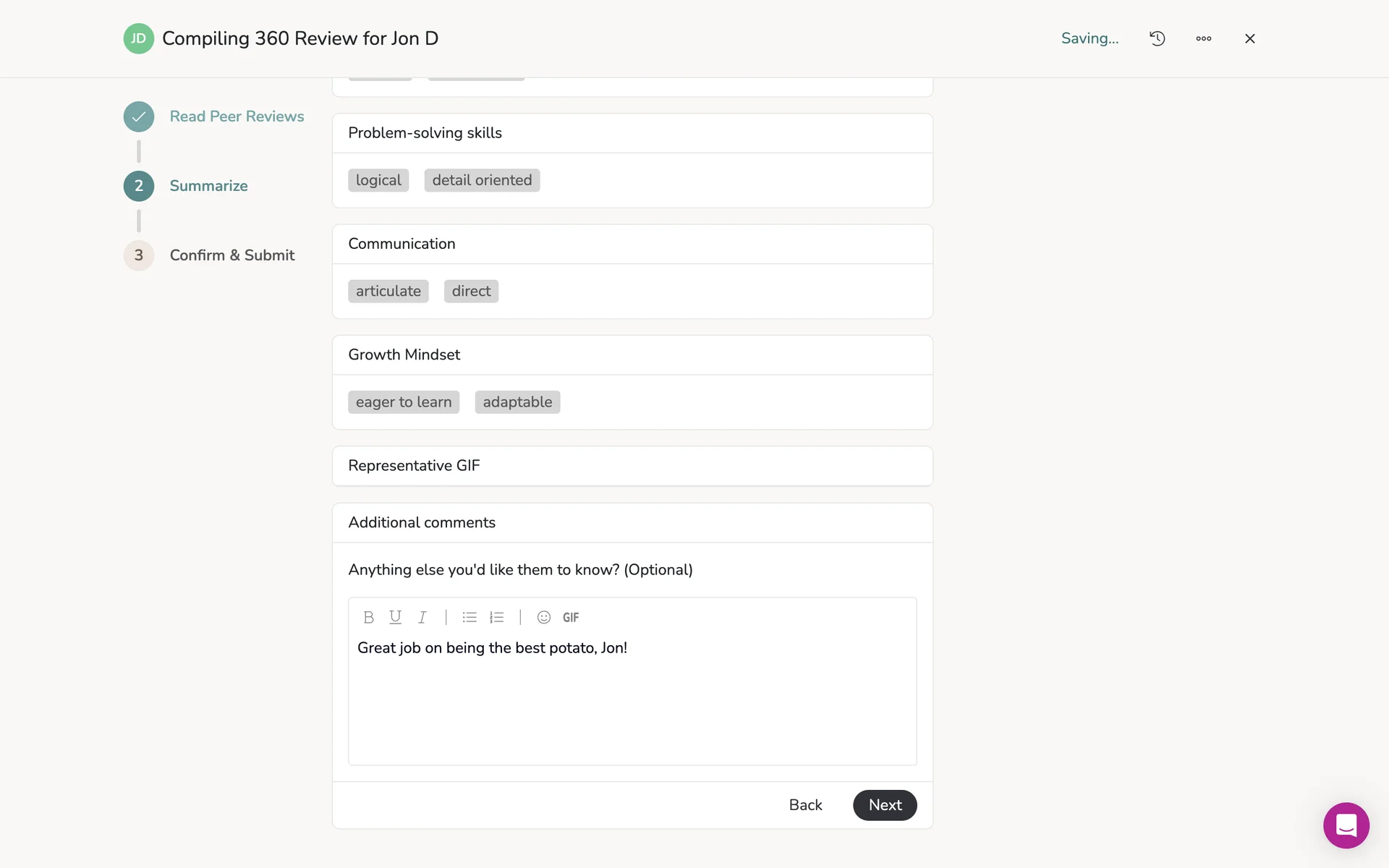Click the Back button
This screenshot has width=1389, height=868.
[x=805, y=805]
